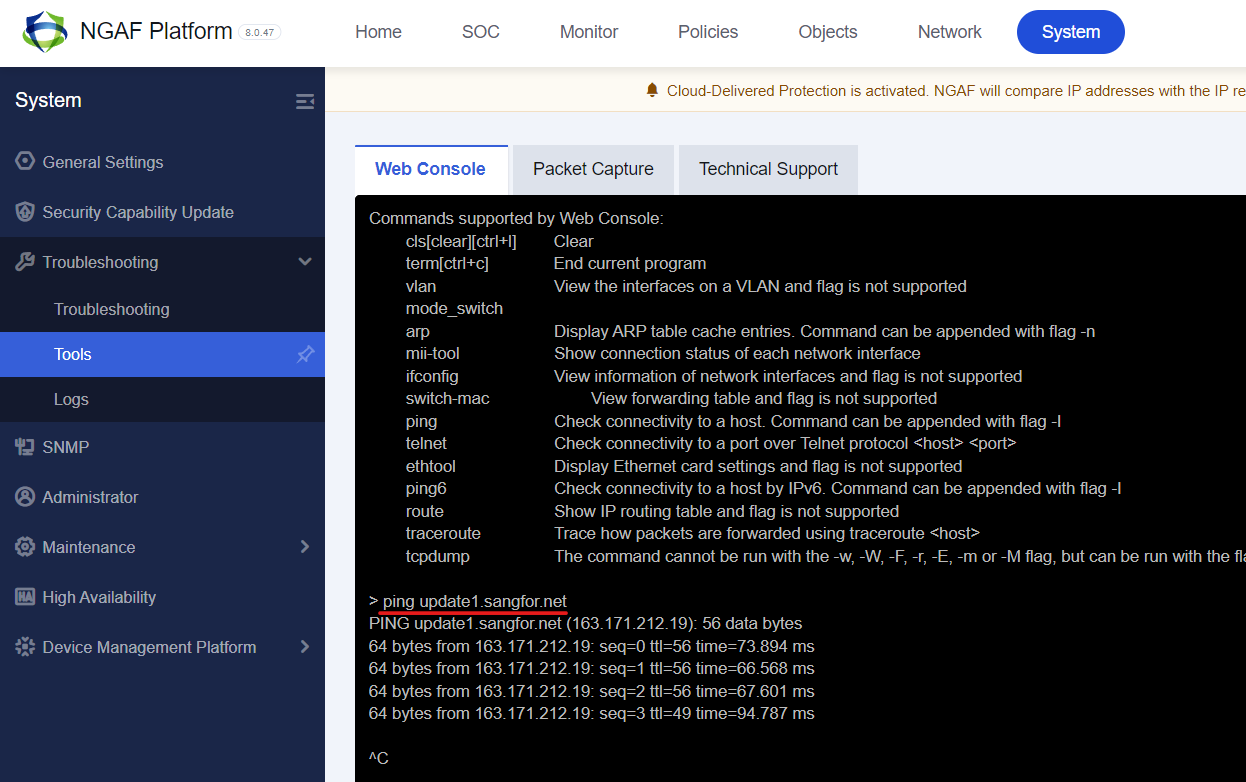The width and height of the screenshot is (1246, 782).
Task: Switch to the Packet Capture tab
Action: [593, 169]
